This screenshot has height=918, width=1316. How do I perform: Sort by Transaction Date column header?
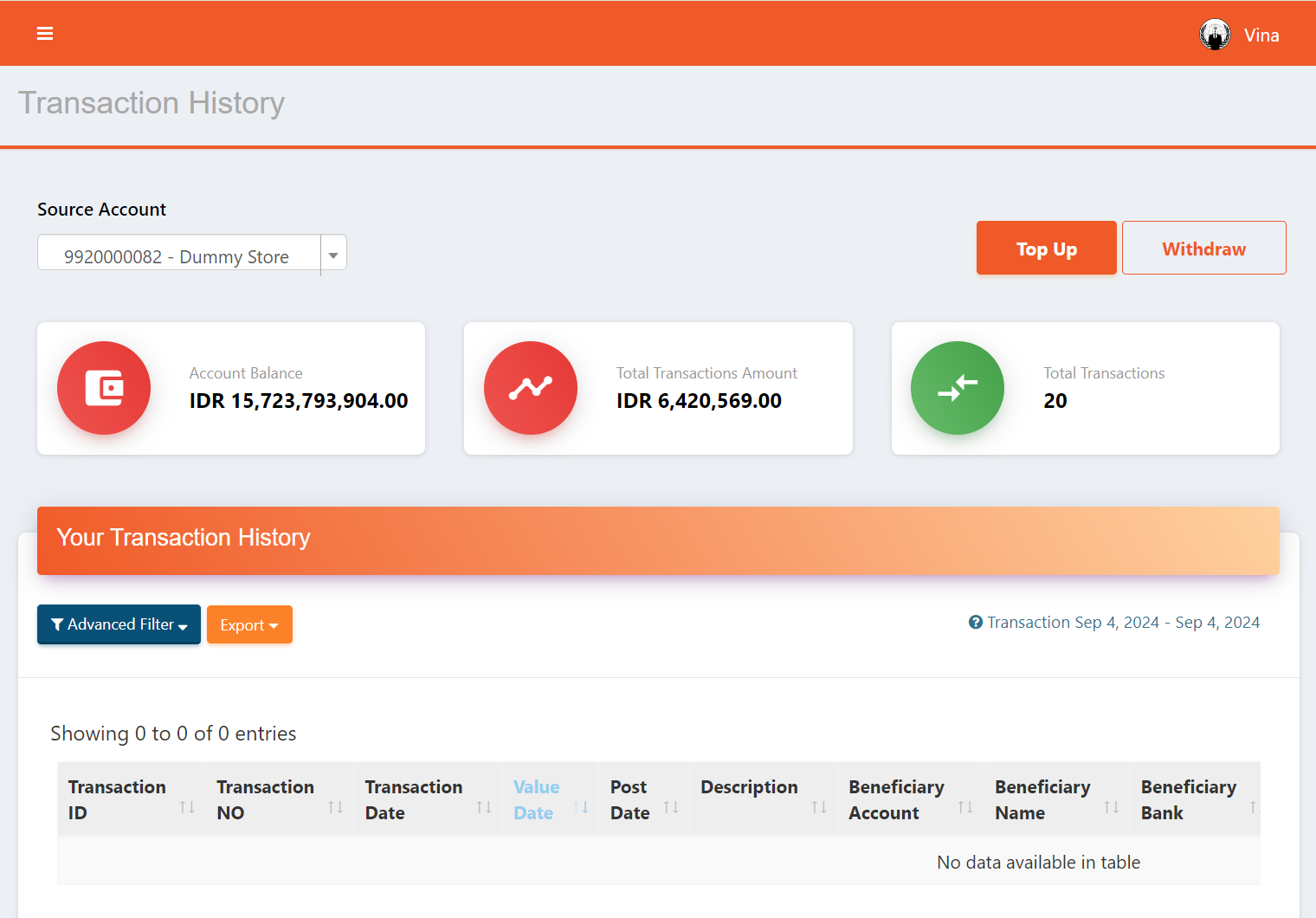[414, 799]
